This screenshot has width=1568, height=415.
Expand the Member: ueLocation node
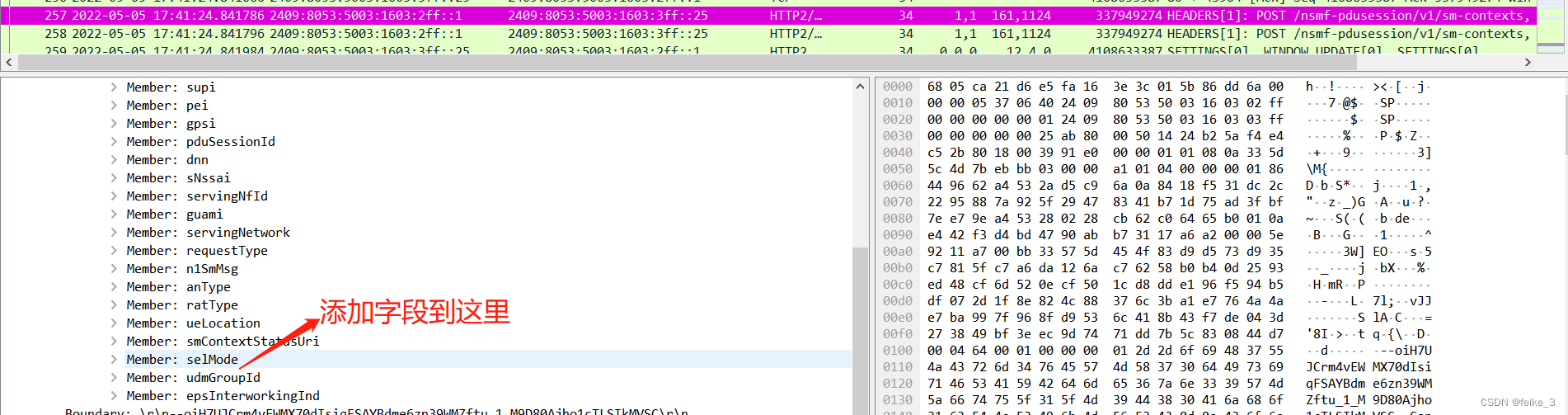click(x=114, y=323)
